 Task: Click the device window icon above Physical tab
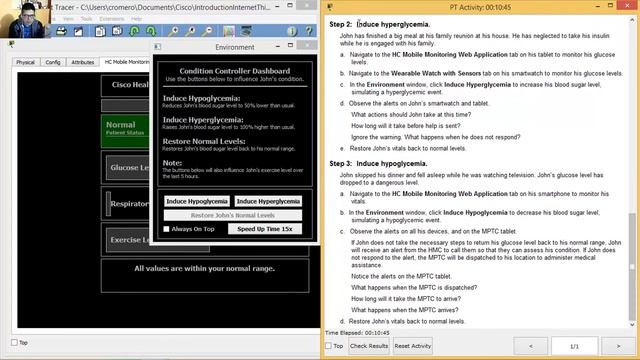(11, 44)
